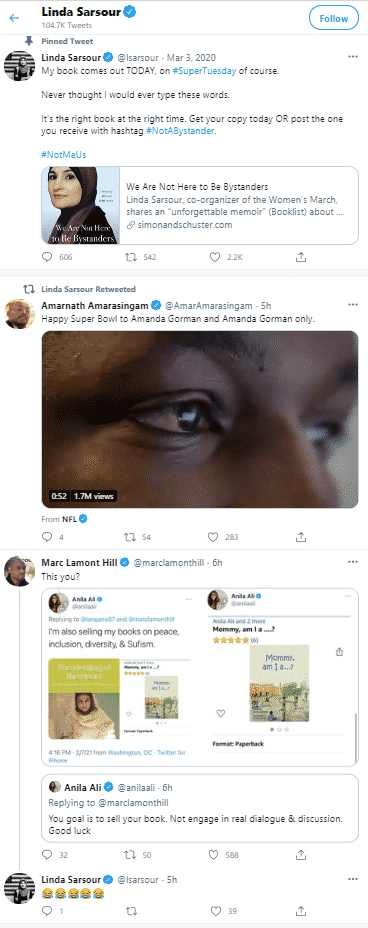Play the NFL Amanda Gorman video
Screen dimensions: 368x928
200,419
